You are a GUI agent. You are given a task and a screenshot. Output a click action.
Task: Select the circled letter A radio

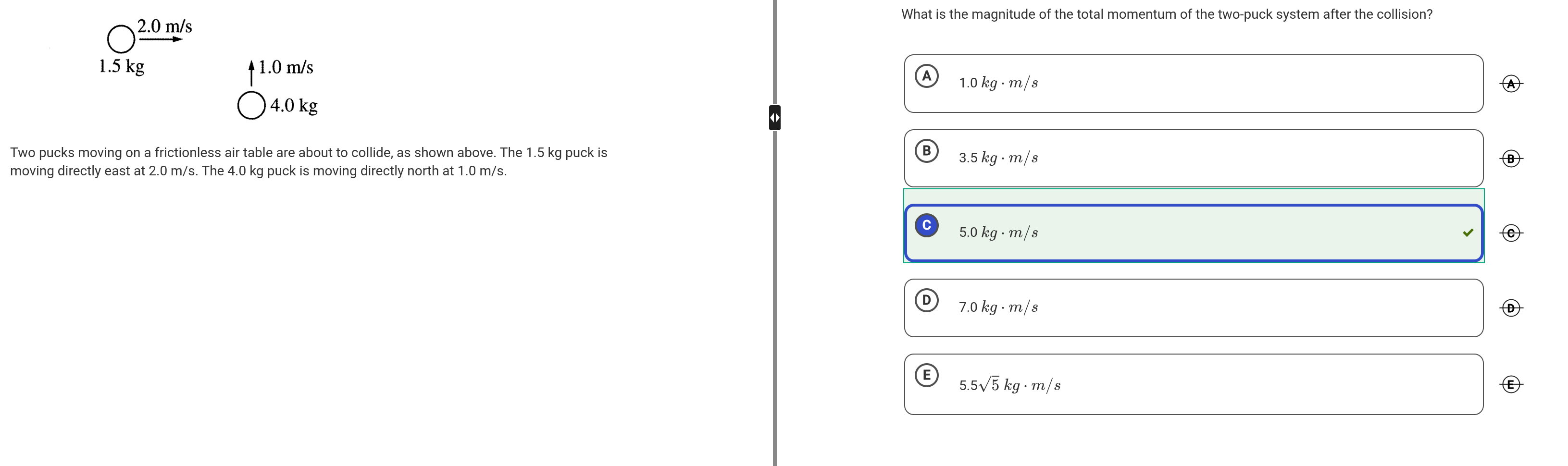(x=926, y=76)
